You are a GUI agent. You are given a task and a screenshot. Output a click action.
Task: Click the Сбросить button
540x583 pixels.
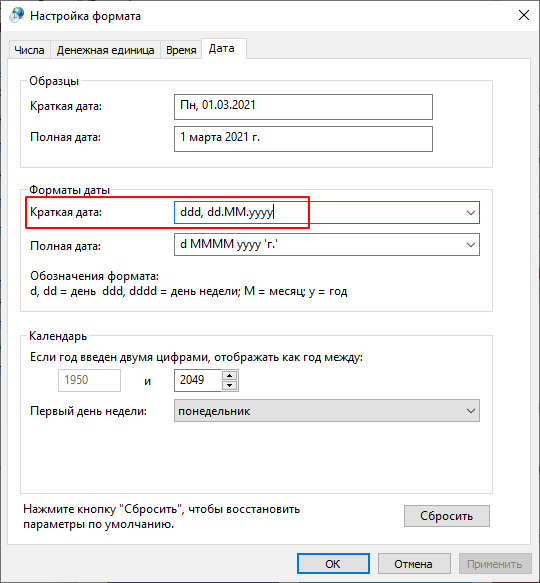coord(447,516)
